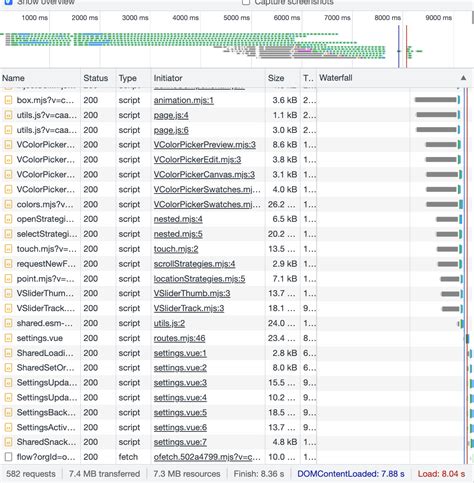Click 'DOMContentLoaded: 7.88 s' in status bar
474x483 pixels.
pos(351,474)
